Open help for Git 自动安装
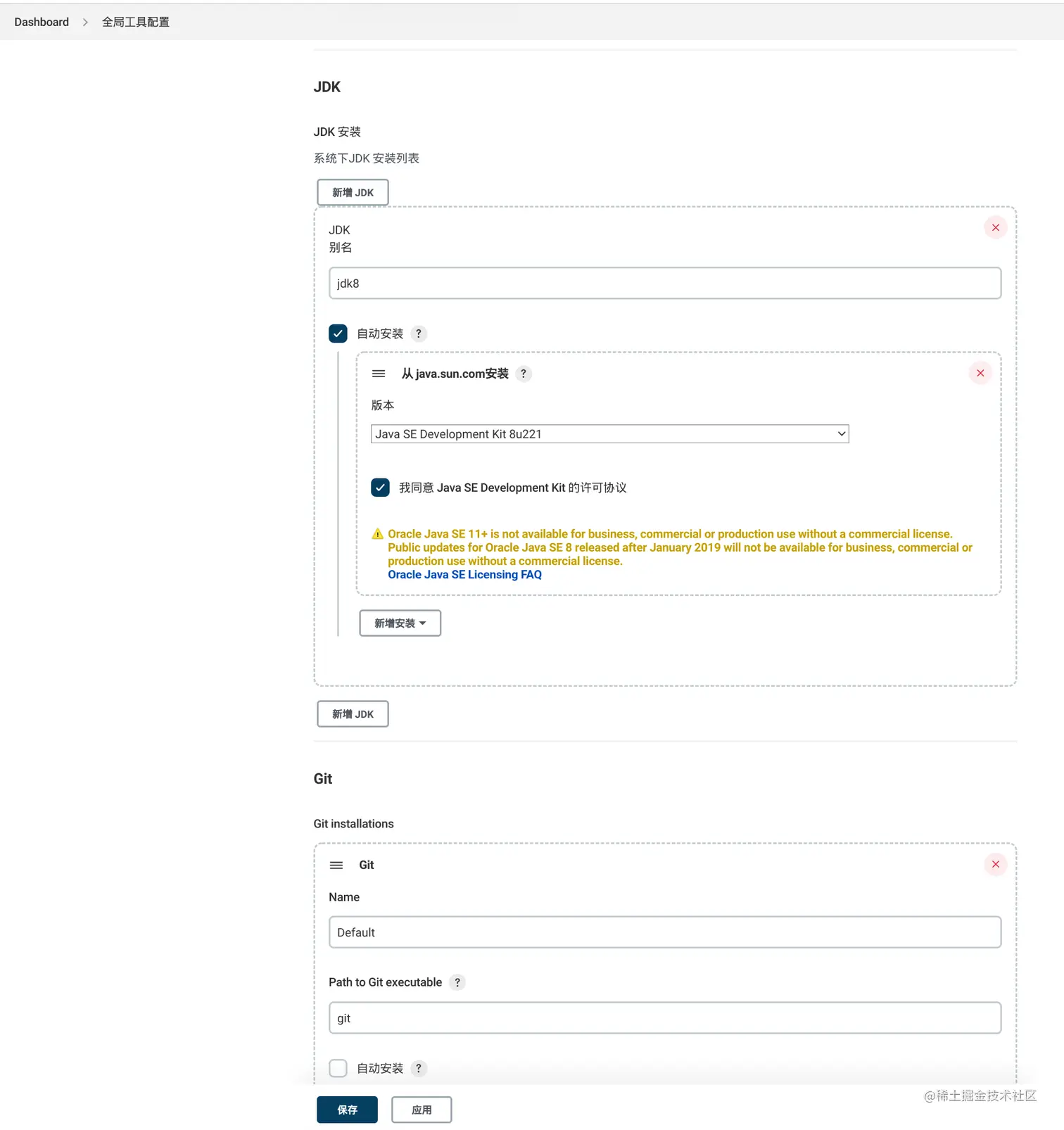1064x1130 pixels. (x=419, y=1068)
